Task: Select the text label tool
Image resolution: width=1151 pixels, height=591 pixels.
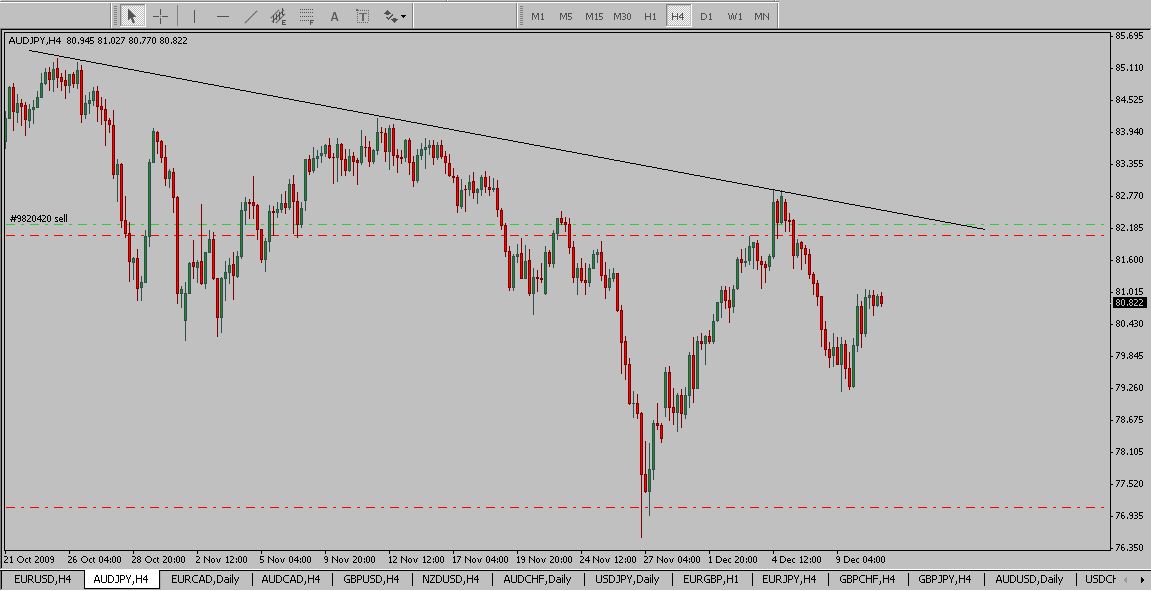Action: (362, 16)
